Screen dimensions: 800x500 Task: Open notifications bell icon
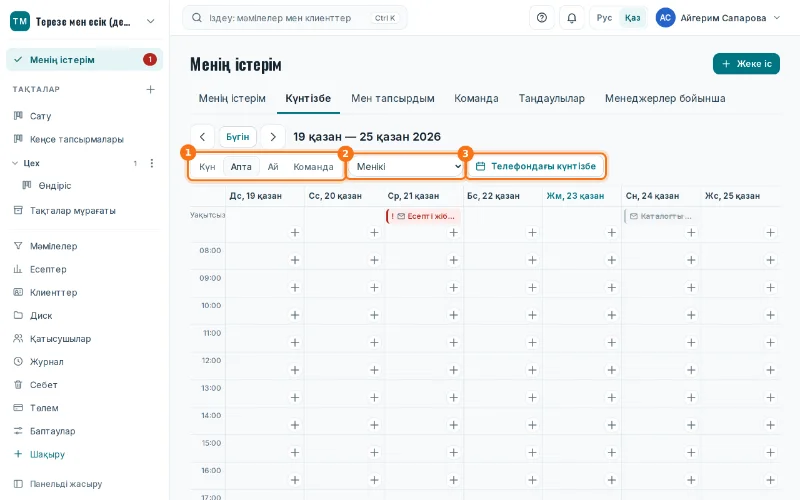[572, 18]
